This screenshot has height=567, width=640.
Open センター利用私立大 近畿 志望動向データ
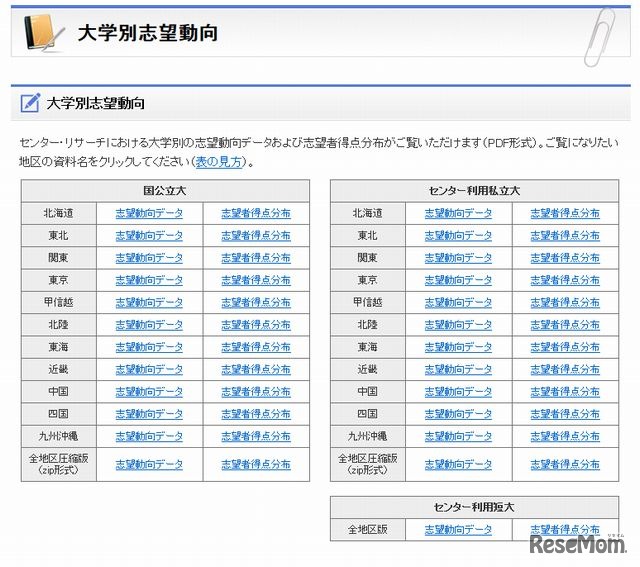[x=458, y=369]
